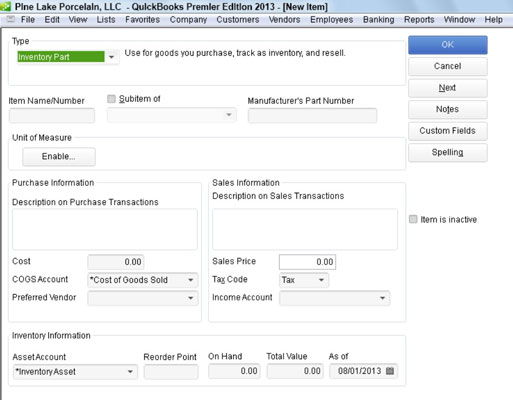
Task: Click the small icon left of File menu
Action: click(x=11, y=19)
